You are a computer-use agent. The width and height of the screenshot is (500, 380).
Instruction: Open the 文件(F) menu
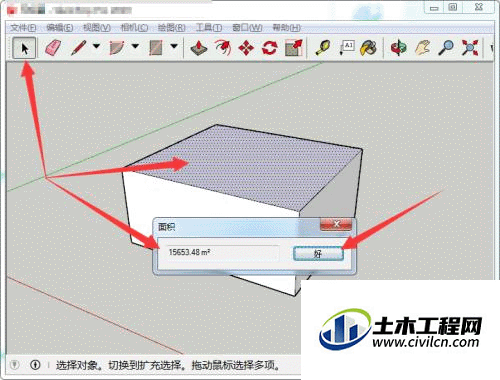23,28
